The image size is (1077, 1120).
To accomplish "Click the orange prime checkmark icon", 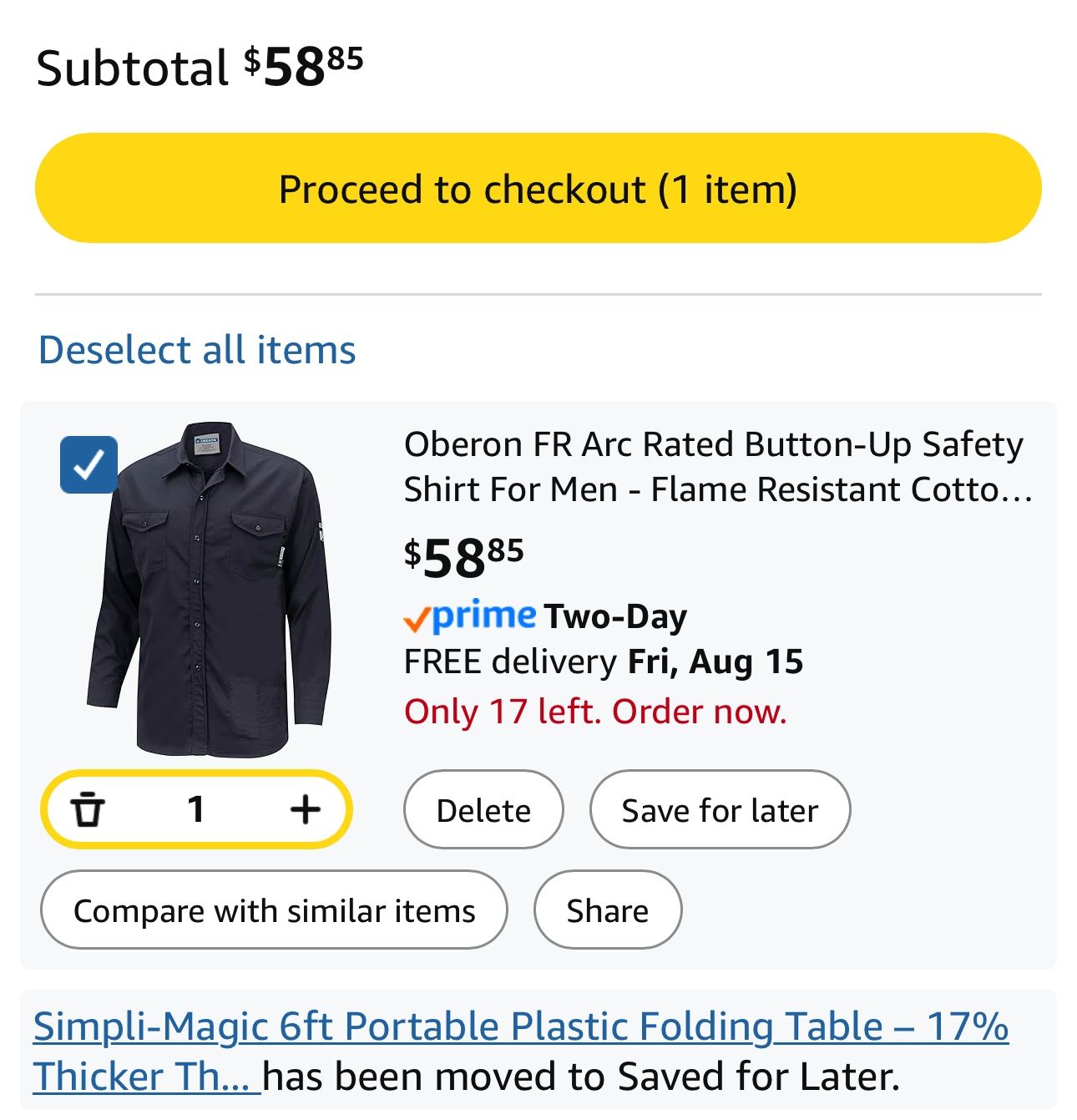I will click(x=417, y=619).
